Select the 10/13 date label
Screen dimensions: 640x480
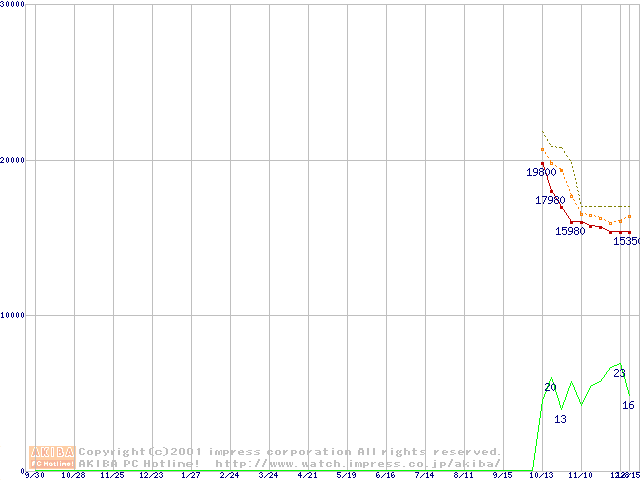541,476
